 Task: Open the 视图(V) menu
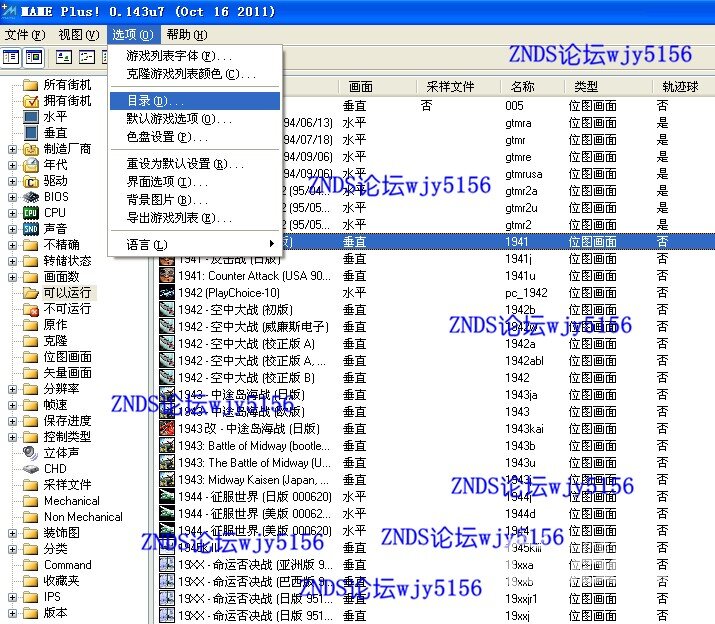click(78, 35)
